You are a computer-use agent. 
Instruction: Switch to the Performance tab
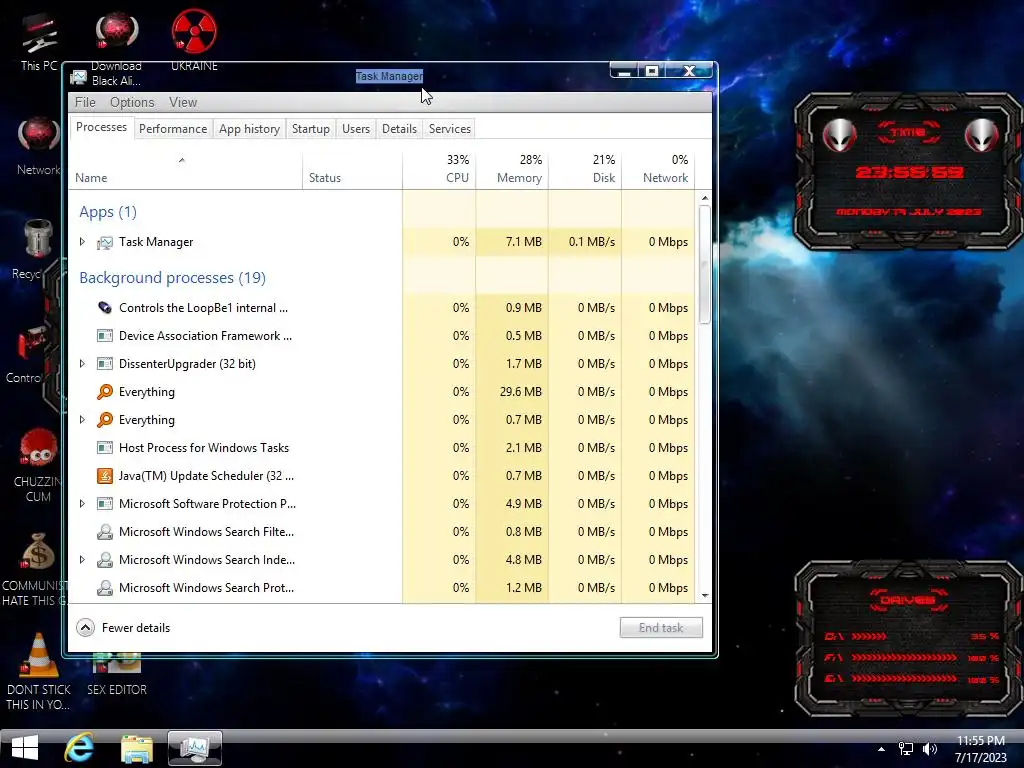tap(173, 129)
